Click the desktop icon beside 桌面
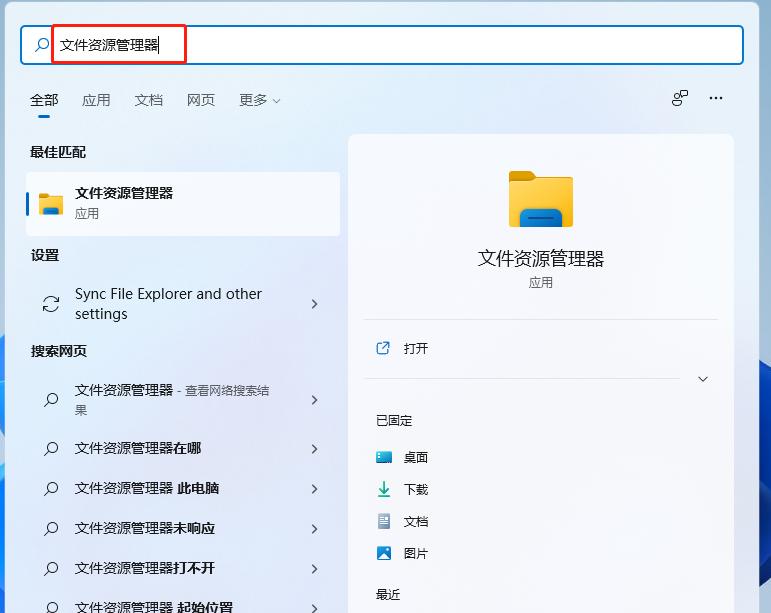 384,458
